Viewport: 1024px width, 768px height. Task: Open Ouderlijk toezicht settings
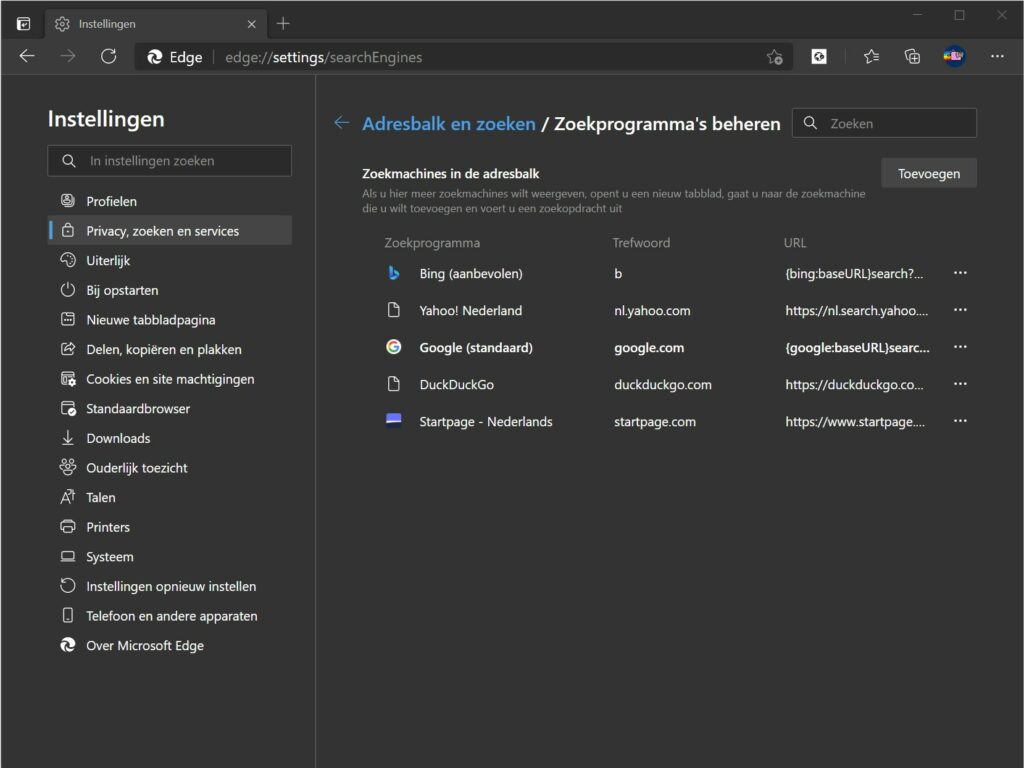point(170,468)
